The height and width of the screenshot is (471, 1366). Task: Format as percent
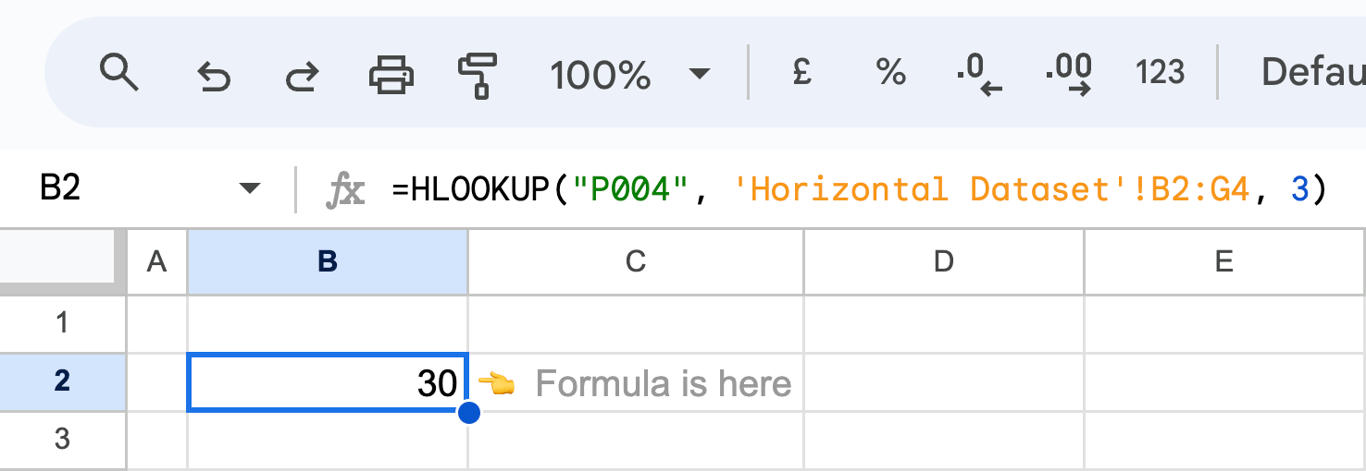tap(890, 72)
